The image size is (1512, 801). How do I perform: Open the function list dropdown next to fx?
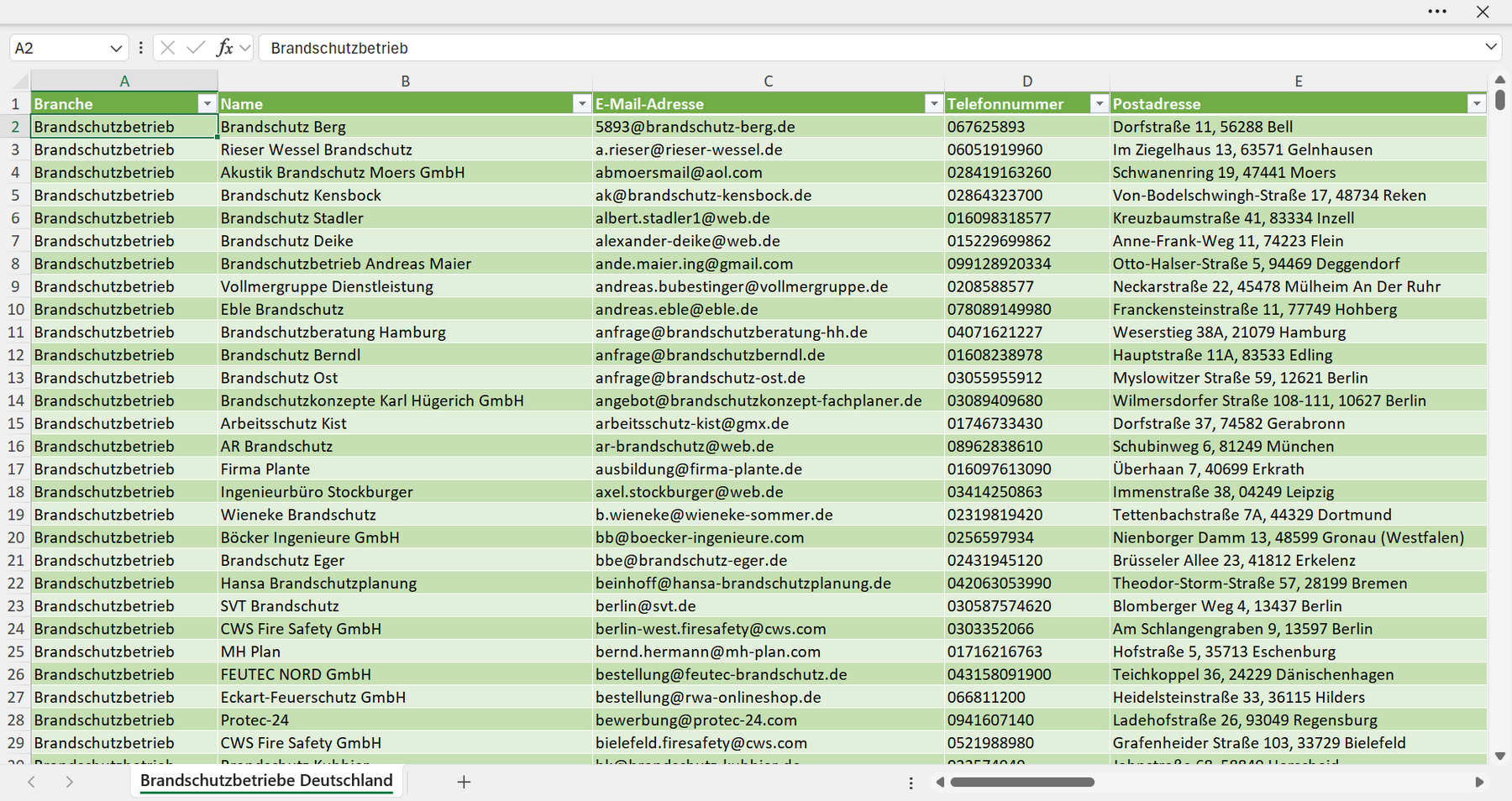click(244, 48)
